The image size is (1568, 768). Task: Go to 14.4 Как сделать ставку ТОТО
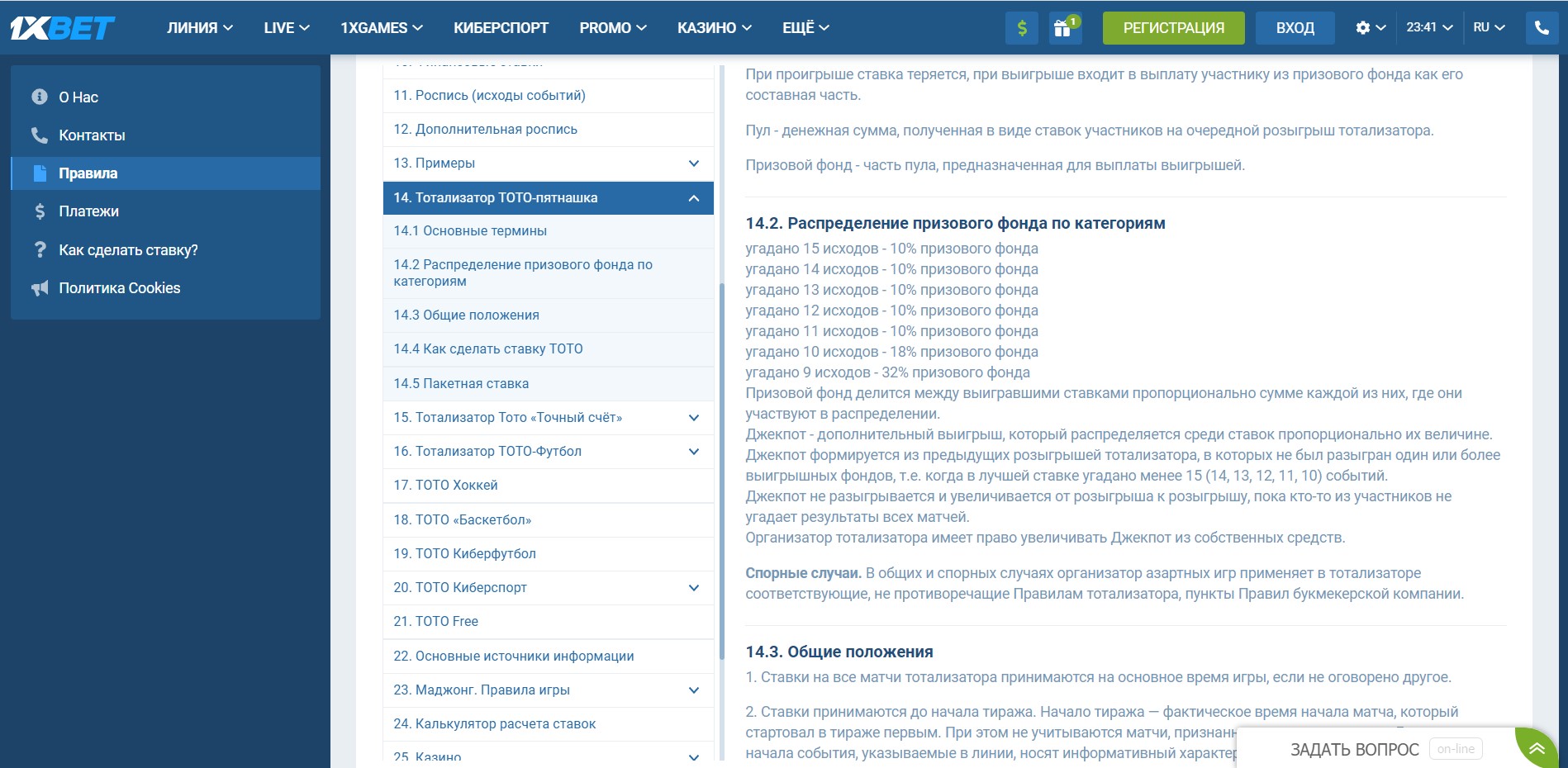click(x=549, y=349)
